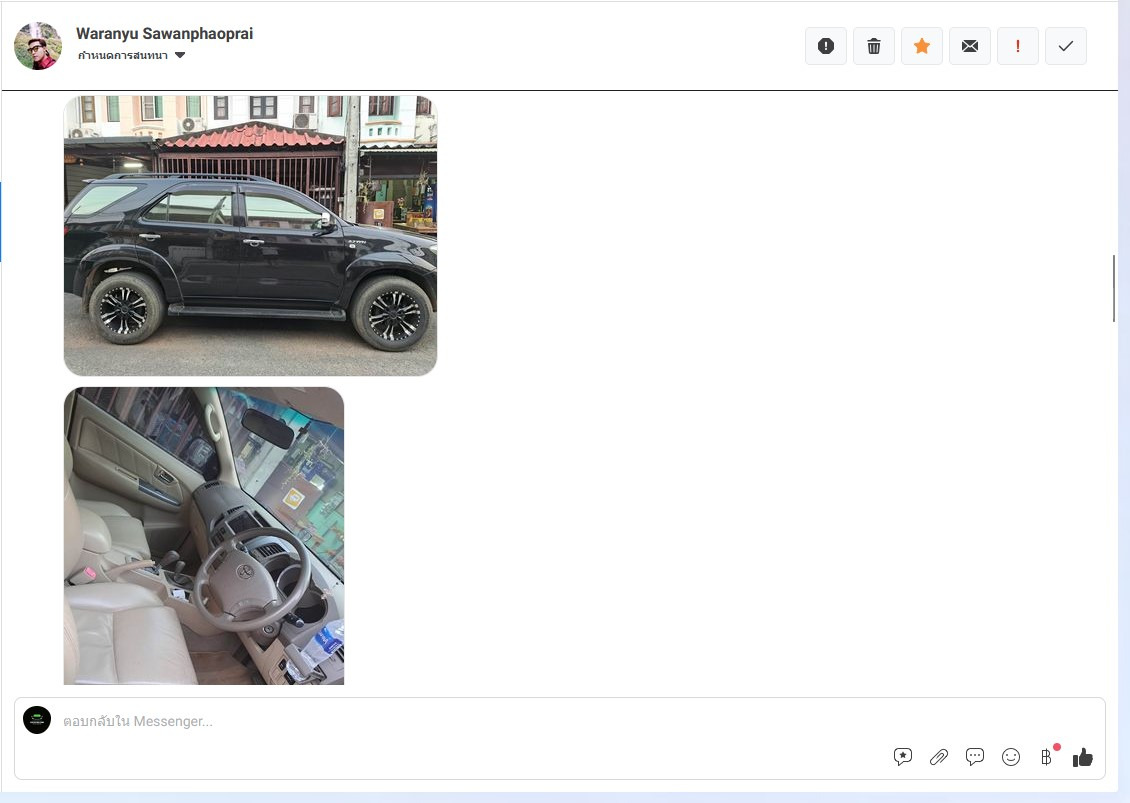Send a thumbs-up like
Viewport: 1130px width, 803px height.
coord(1082,757)
